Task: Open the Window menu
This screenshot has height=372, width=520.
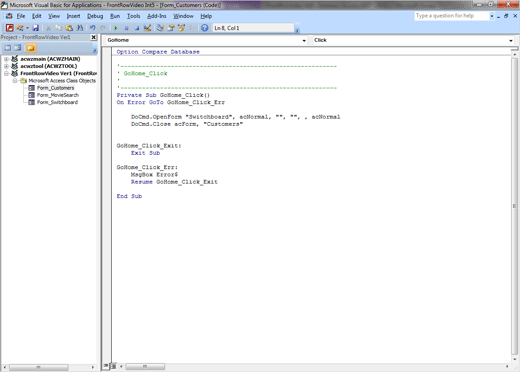Action: [183, 16]
